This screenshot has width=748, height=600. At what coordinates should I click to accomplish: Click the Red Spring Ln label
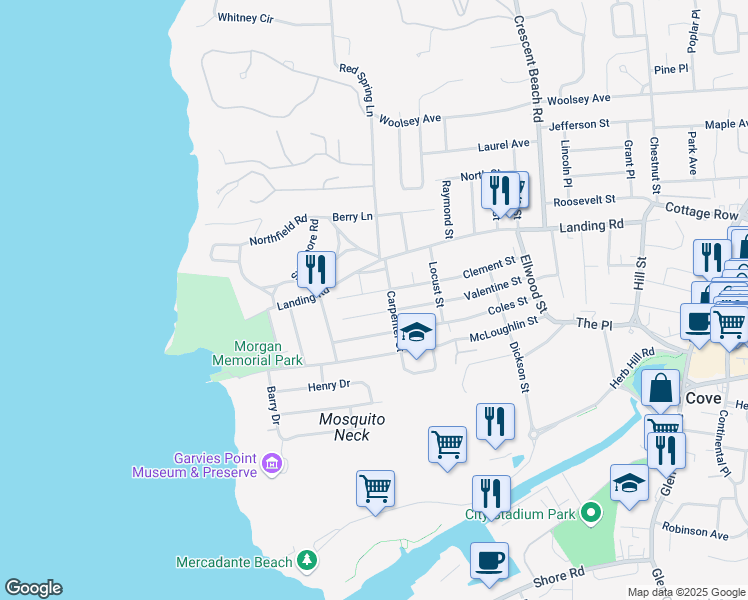[x=357, y=89]
